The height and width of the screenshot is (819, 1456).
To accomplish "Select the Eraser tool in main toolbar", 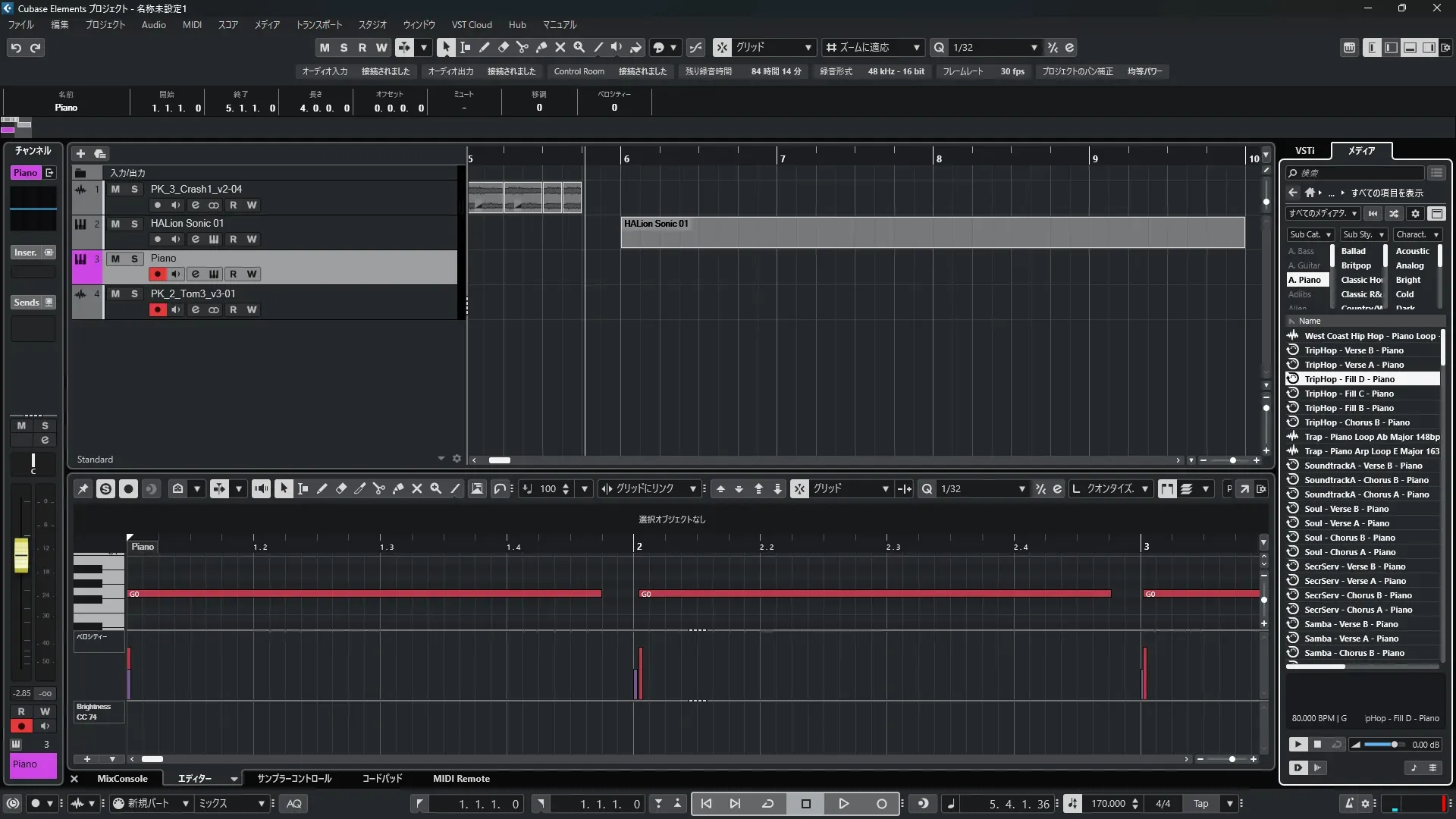I will [503, 47].
